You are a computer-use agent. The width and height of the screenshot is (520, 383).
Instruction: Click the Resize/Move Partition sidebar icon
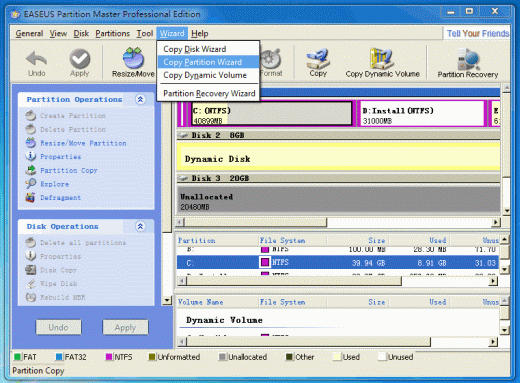coord(31,143)
